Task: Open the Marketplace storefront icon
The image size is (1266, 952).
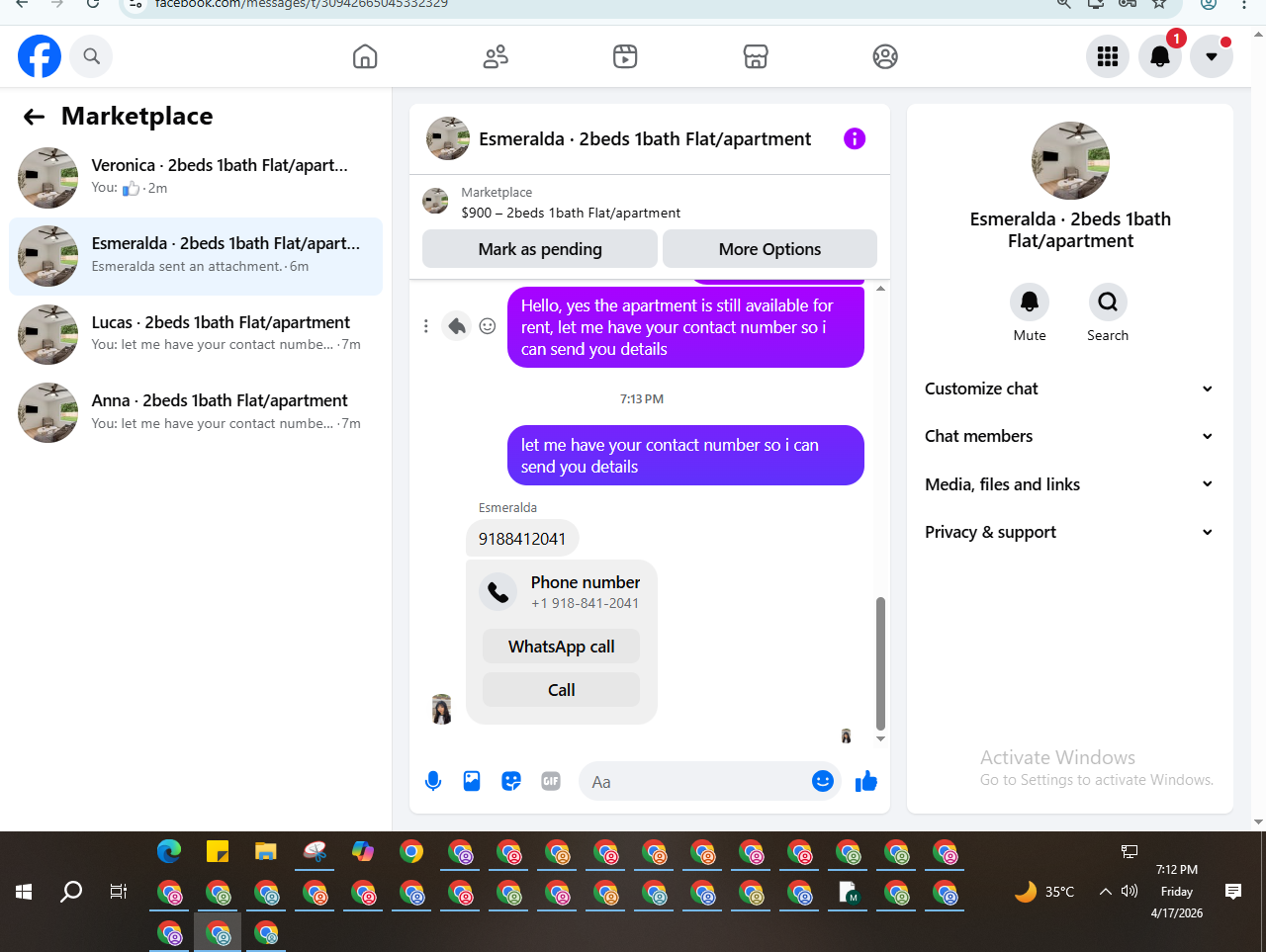Action: point(756,56)
